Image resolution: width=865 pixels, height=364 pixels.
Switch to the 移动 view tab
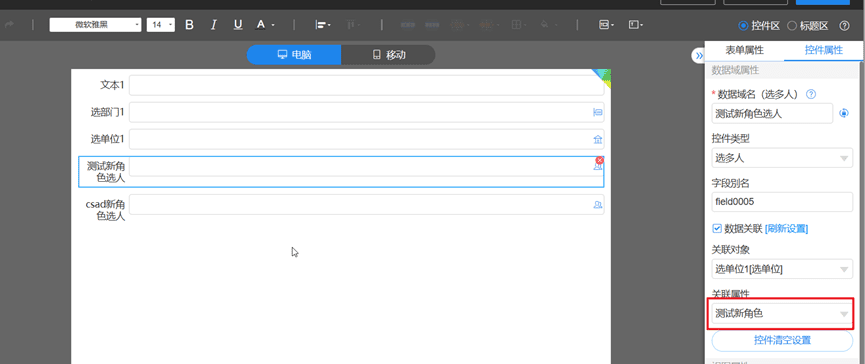coord(389,55)
